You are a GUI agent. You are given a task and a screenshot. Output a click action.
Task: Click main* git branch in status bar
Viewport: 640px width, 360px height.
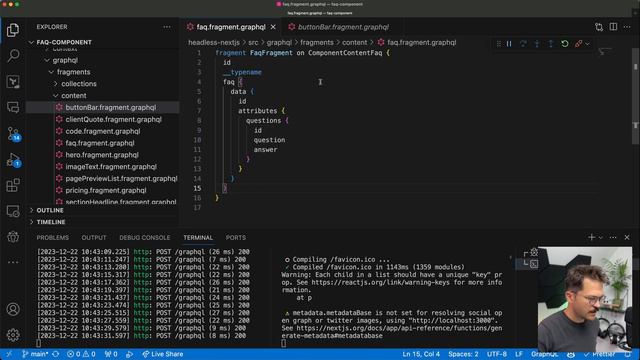point(35,354)
